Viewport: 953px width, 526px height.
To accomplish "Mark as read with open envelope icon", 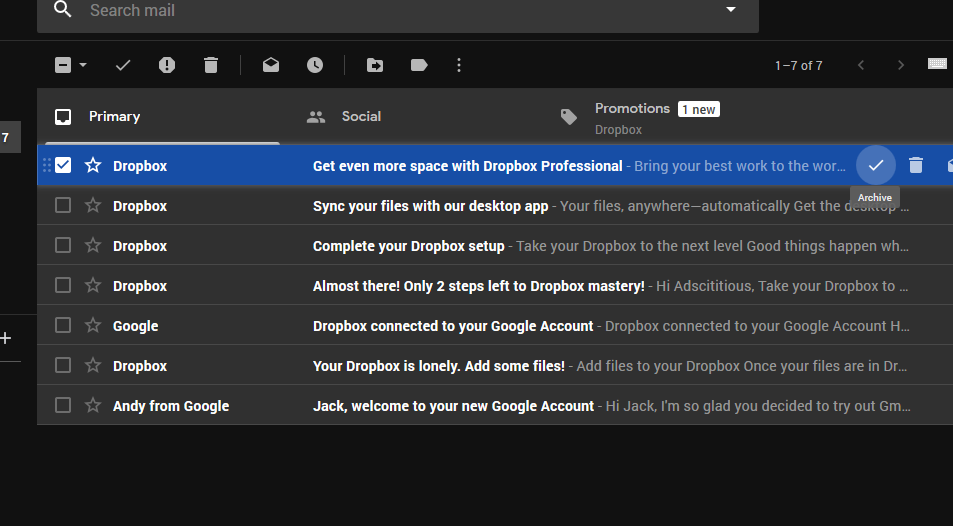I will pyautogui.click(x=271, y=65).
